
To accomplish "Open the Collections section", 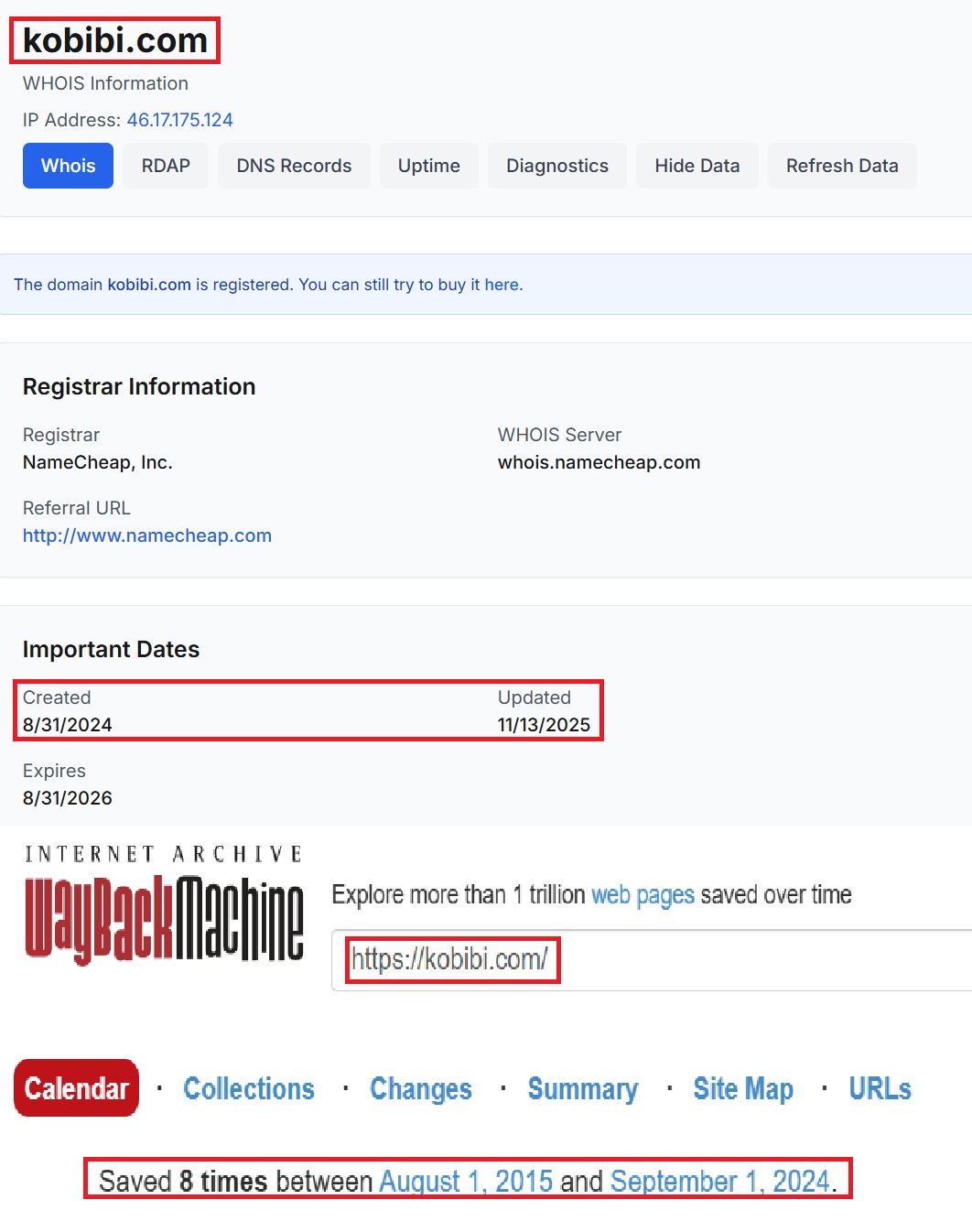I will point(248,1088).
